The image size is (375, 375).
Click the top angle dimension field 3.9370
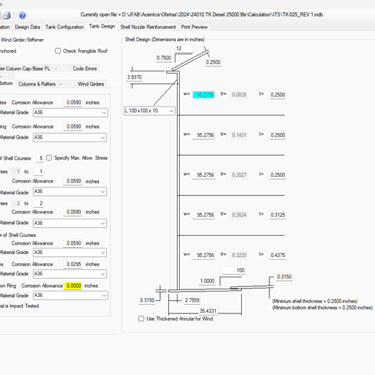pos(134,77)
